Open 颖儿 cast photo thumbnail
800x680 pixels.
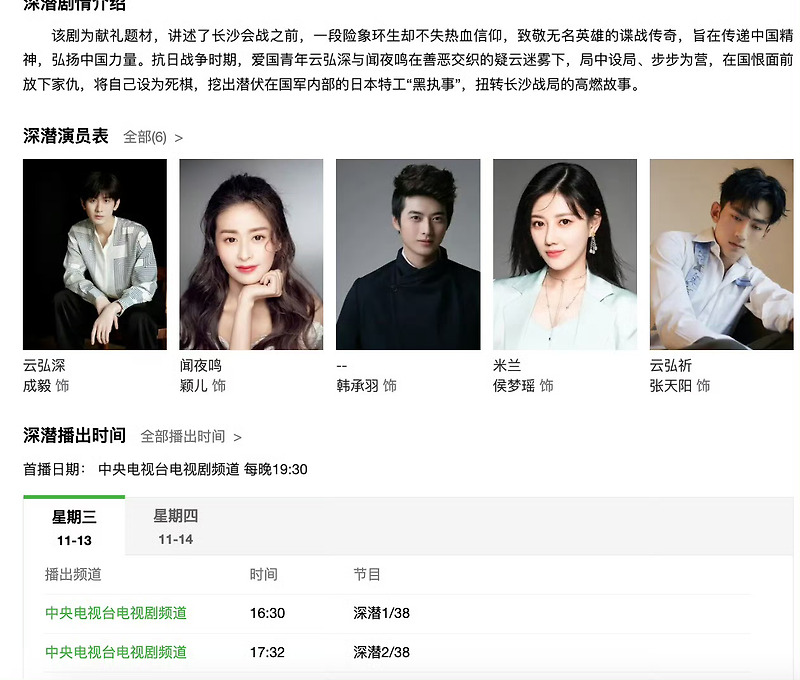coord(251,254)
